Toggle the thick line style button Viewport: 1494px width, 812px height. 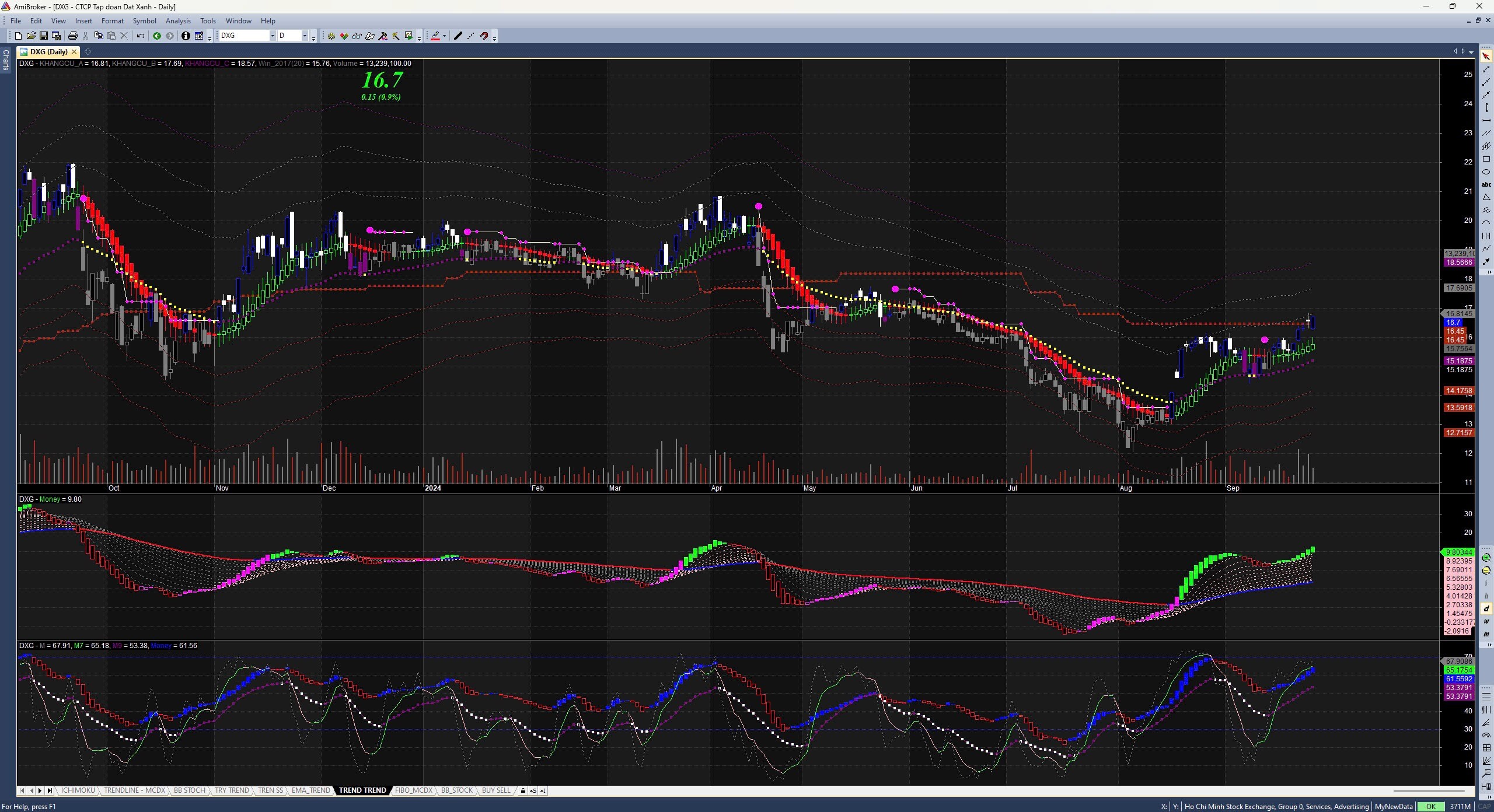click(458, 36)
